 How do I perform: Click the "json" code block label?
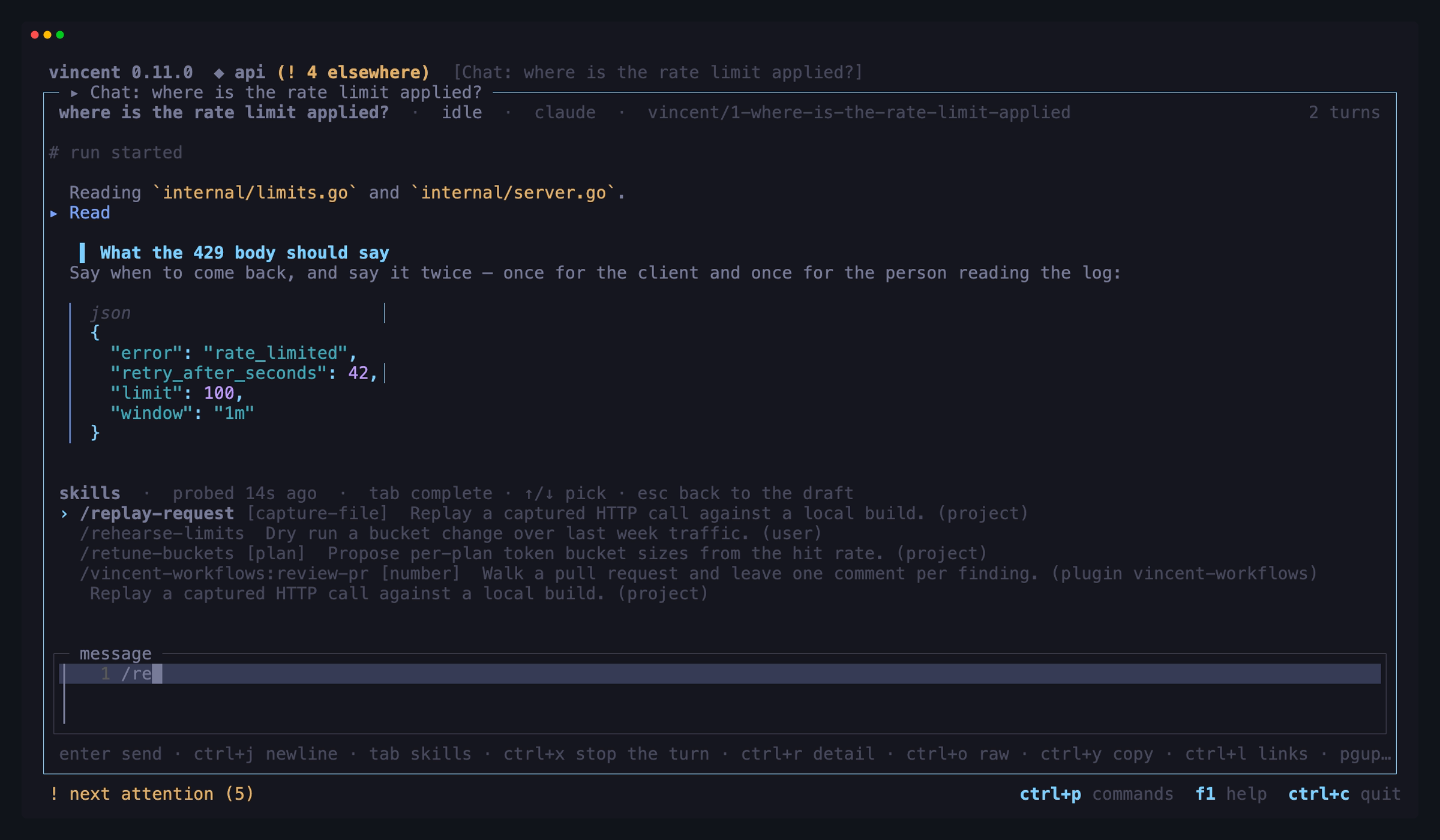[110, 313]
